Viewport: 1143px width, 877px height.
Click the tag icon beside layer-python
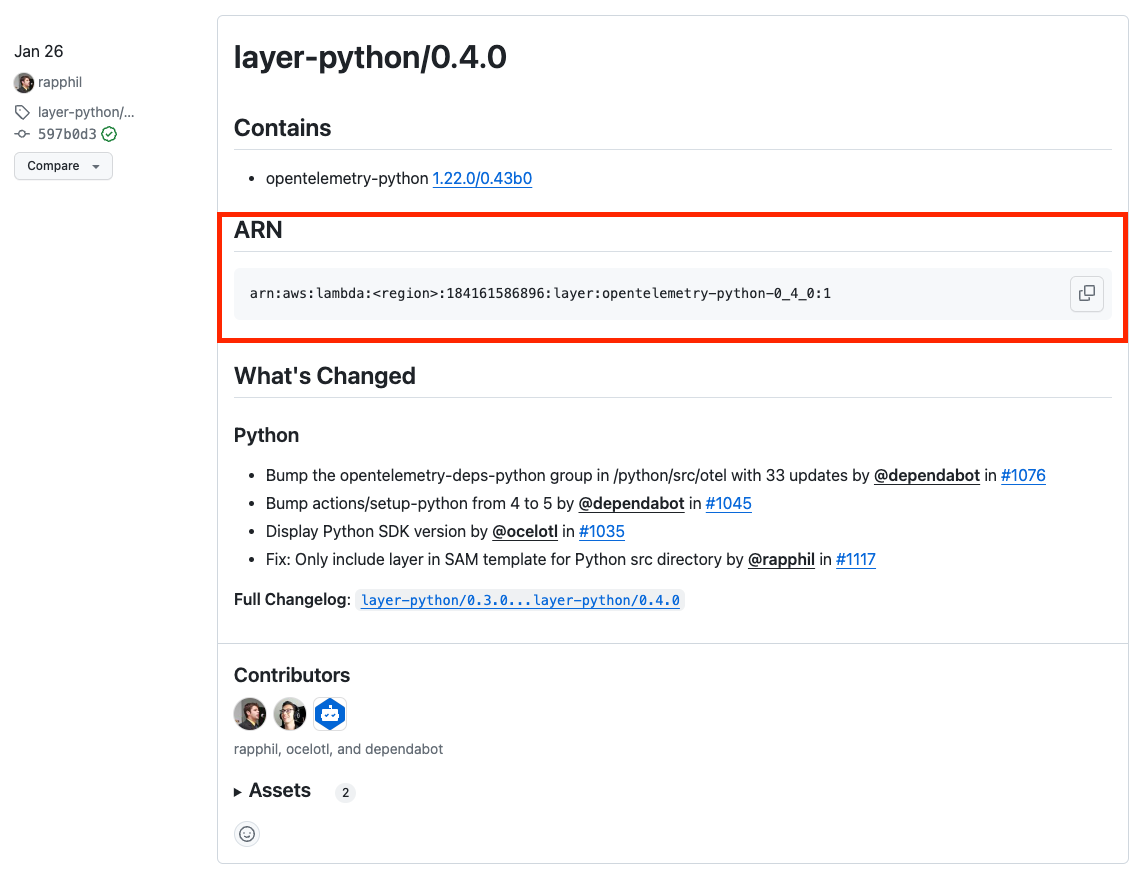click(x=20, y=111)
